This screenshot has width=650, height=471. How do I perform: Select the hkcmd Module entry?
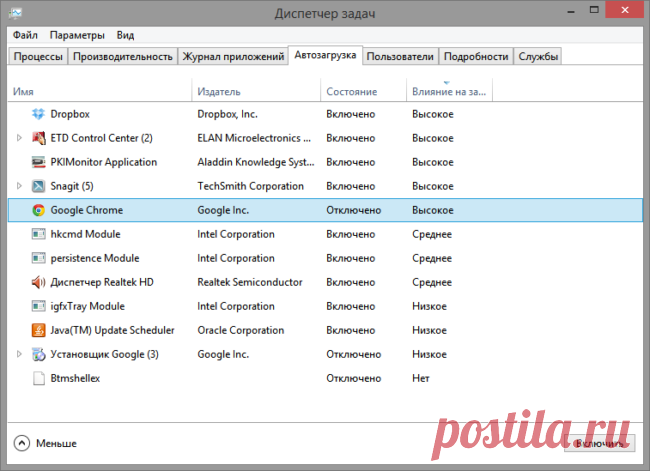(x=85, y=234)
